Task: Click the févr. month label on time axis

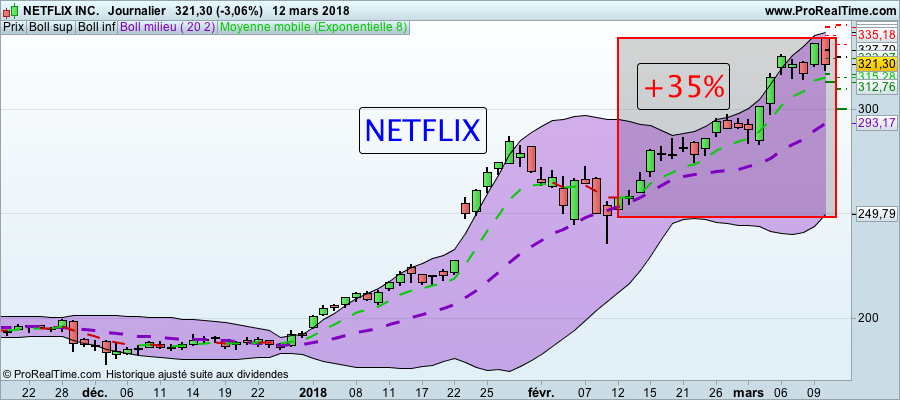Action: tap(541, 393)
